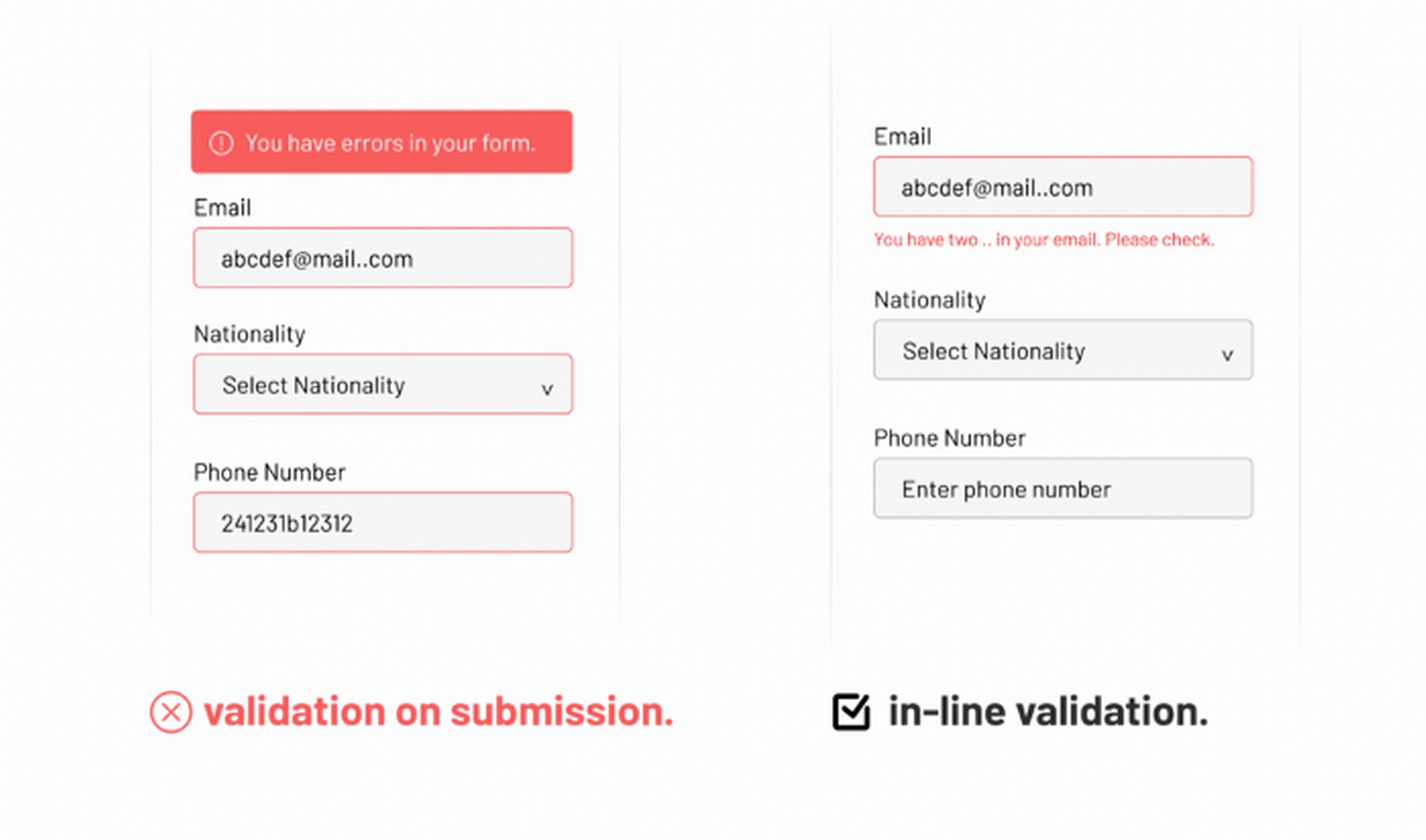
Task: Click the Nationality label above the gray-bordered dropdown
Action: [x=929, y=300]
